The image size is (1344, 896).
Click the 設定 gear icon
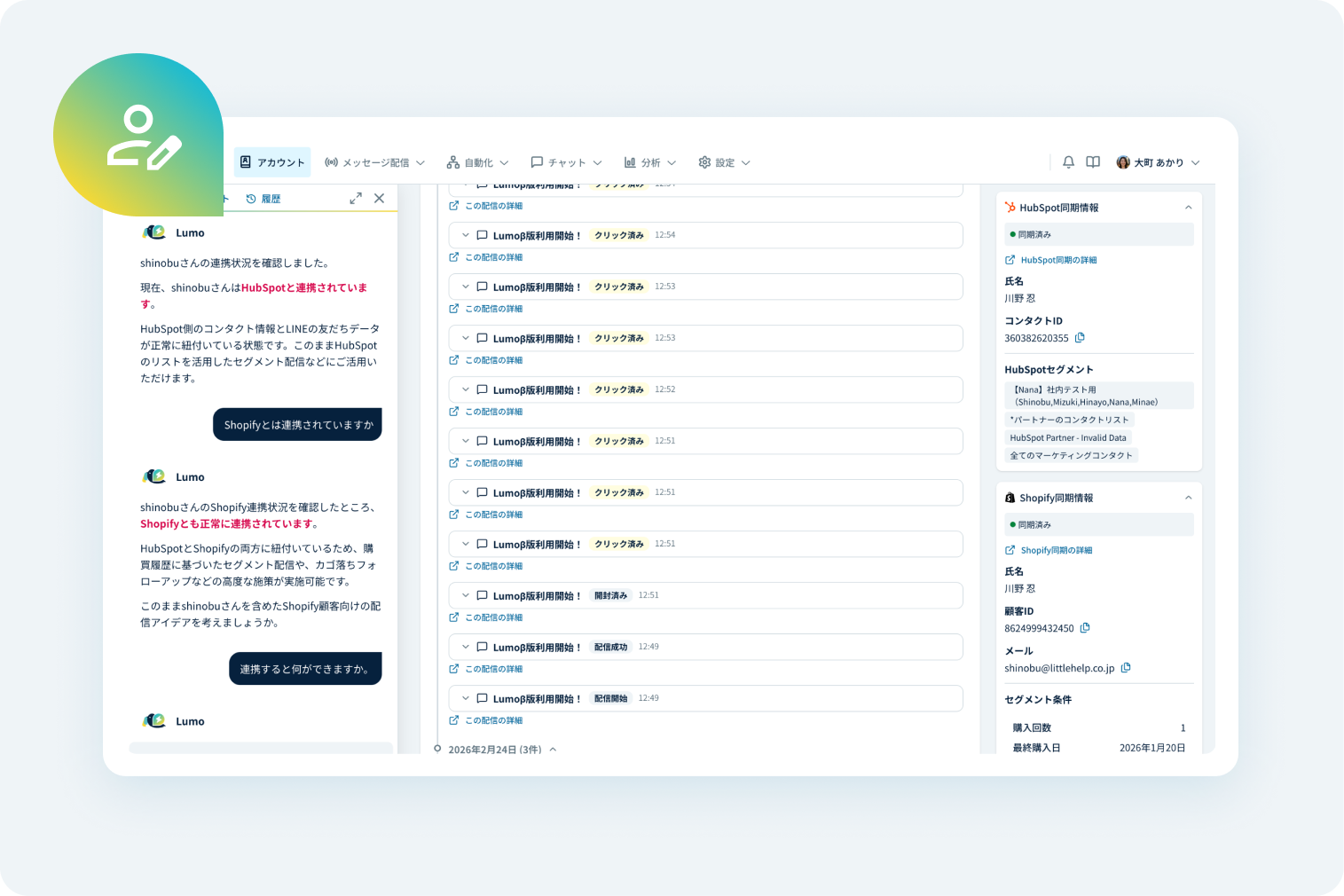(x=703, y=162)
